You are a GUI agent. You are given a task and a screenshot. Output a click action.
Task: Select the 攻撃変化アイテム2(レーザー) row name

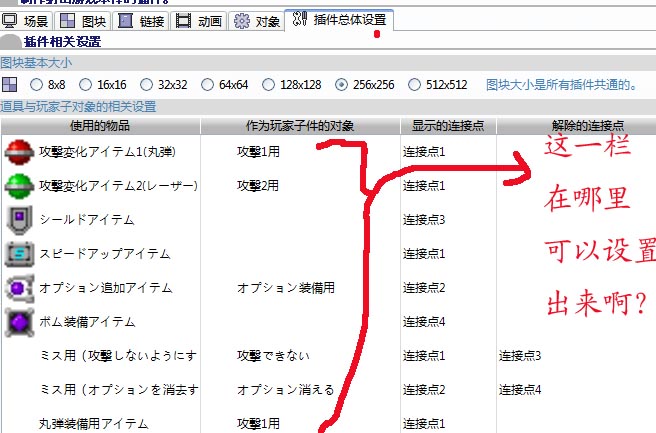[118, 186]
